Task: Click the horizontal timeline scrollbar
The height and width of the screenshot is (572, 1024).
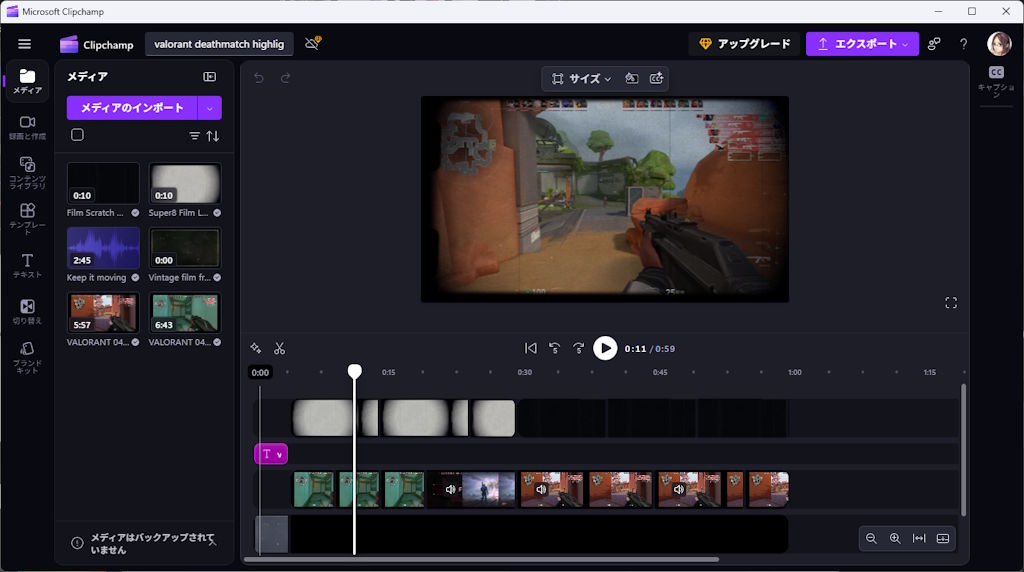Action: click(481, 559)
